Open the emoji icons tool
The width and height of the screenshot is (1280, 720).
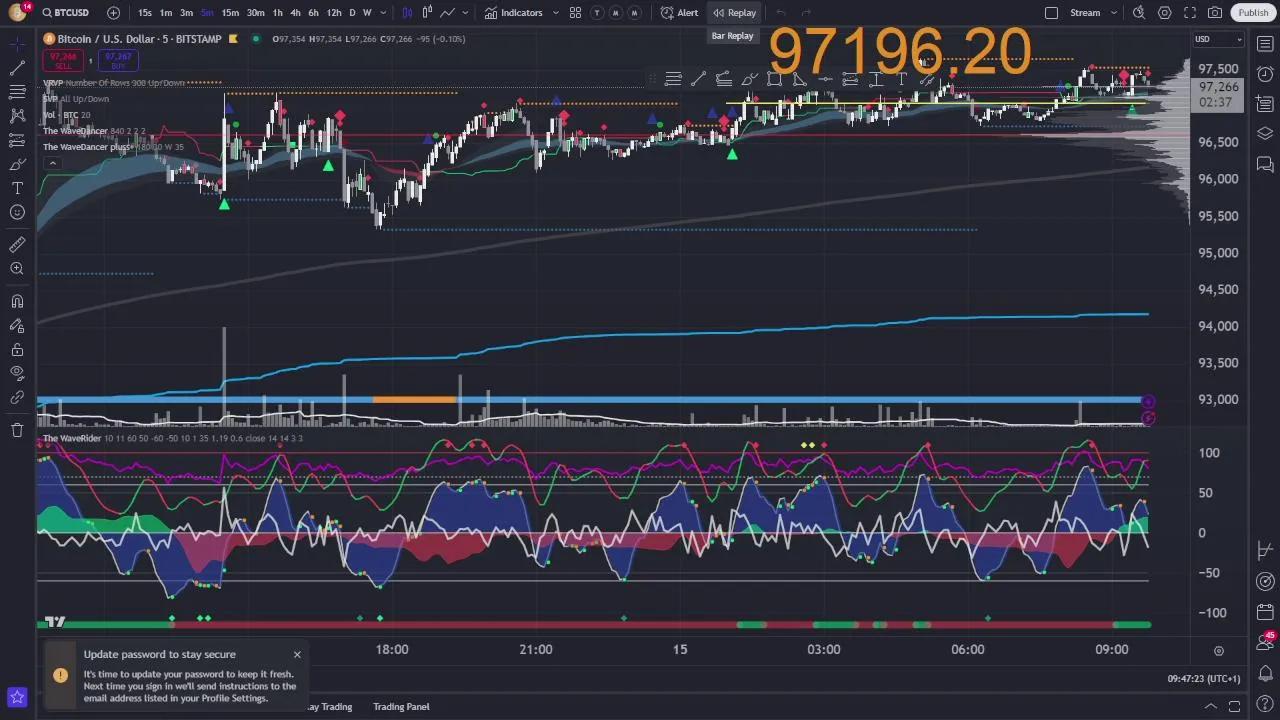[17, 212]
